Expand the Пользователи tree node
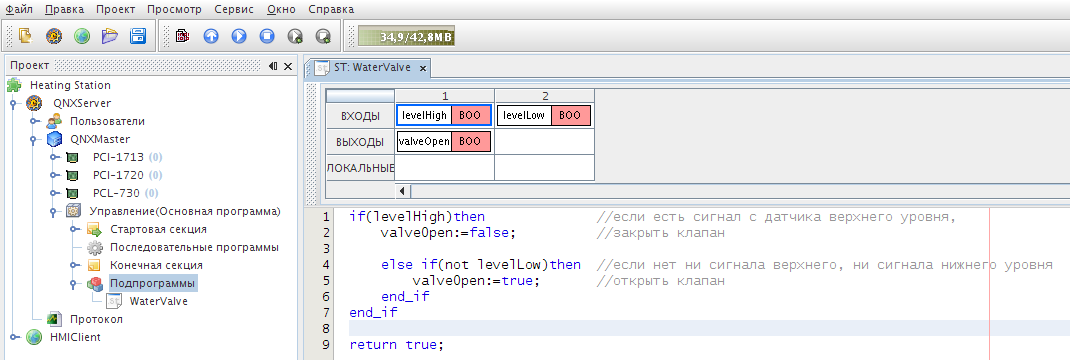This screenshot has width=1070, height=360. [x=34, y=121]
